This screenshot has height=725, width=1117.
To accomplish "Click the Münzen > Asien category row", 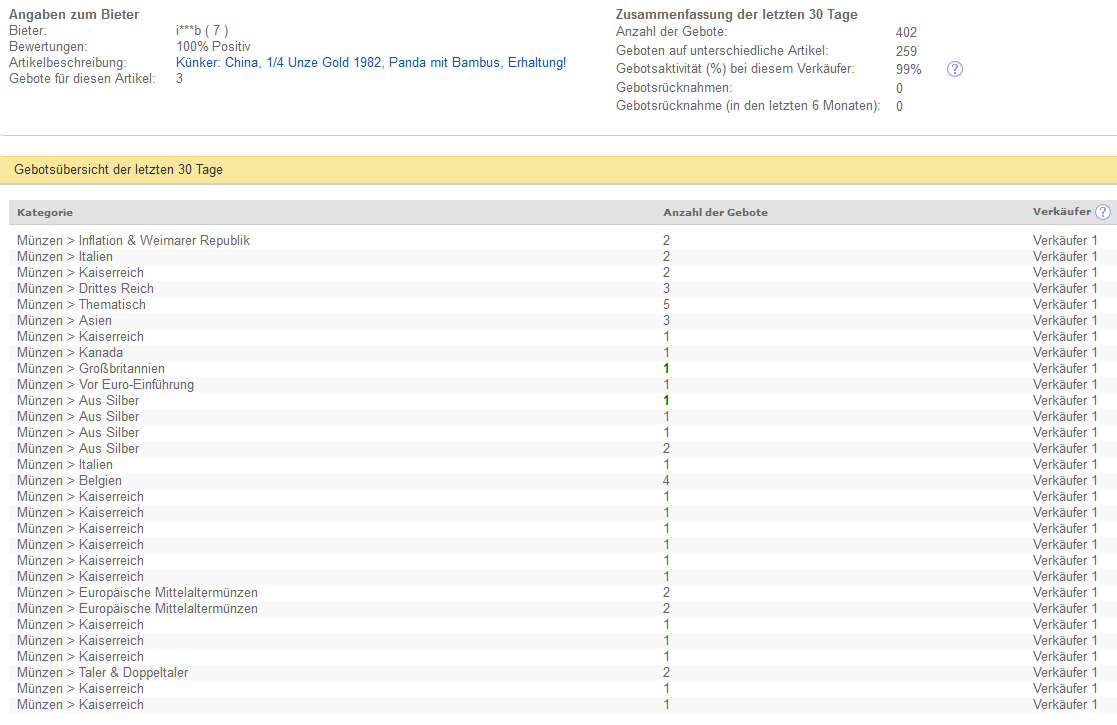I will 64,321.
